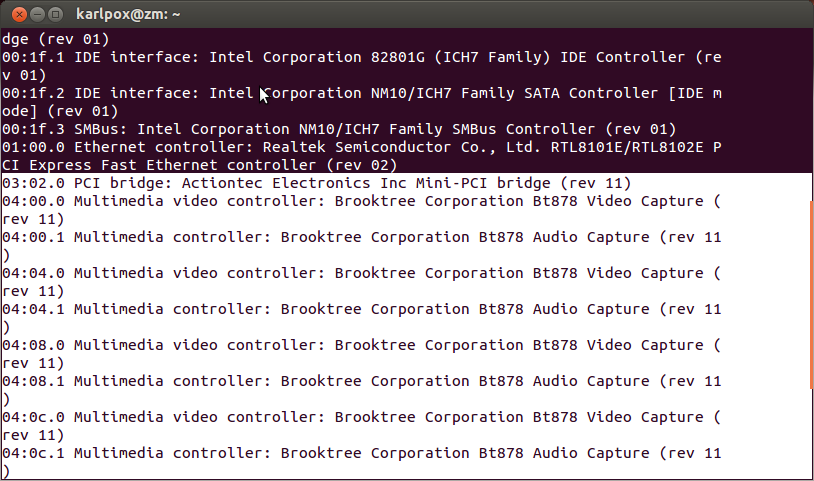814x481 pixels.
Task: Click the 04:00.0 Bt878 Video Capture line
Action: point(360,202)
